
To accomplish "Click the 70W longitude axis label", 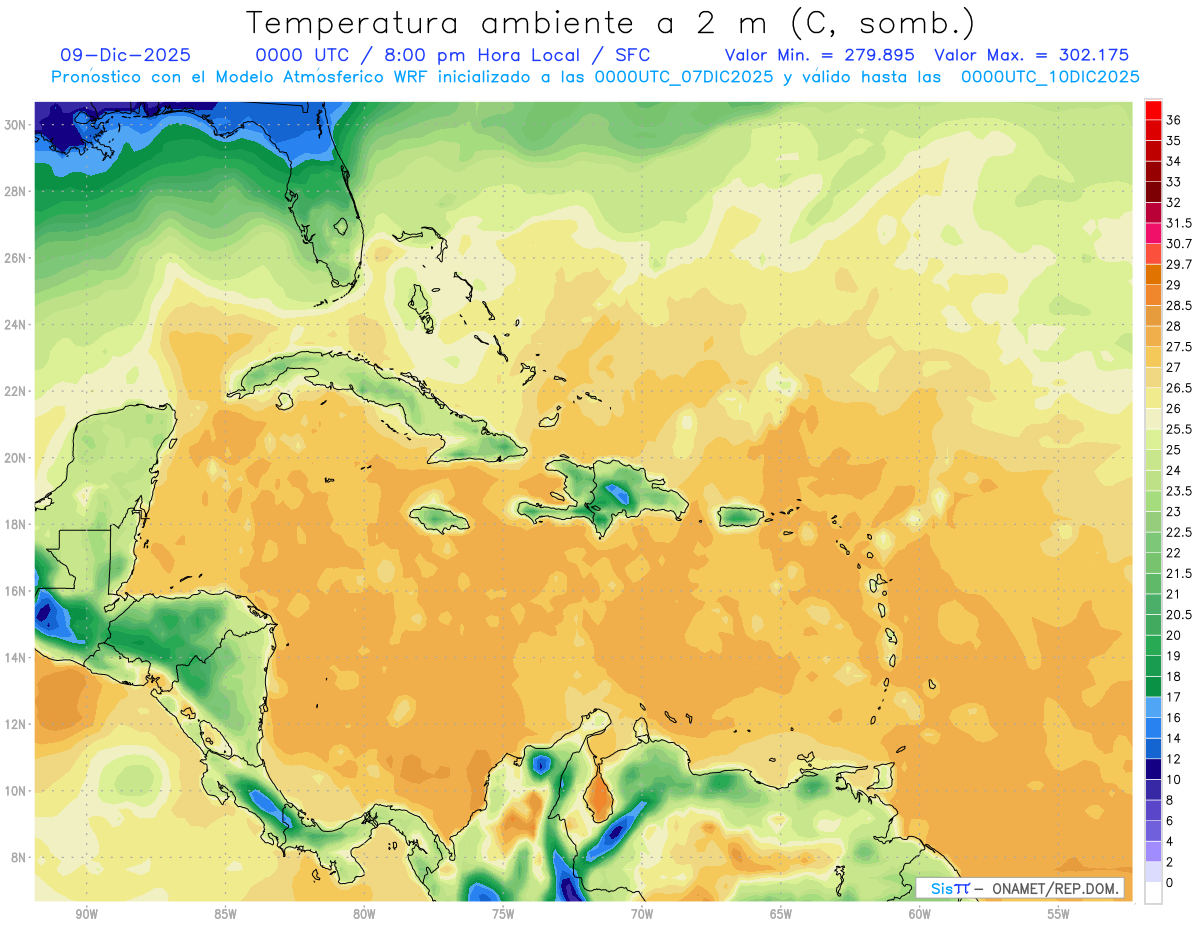I will 642,914.
